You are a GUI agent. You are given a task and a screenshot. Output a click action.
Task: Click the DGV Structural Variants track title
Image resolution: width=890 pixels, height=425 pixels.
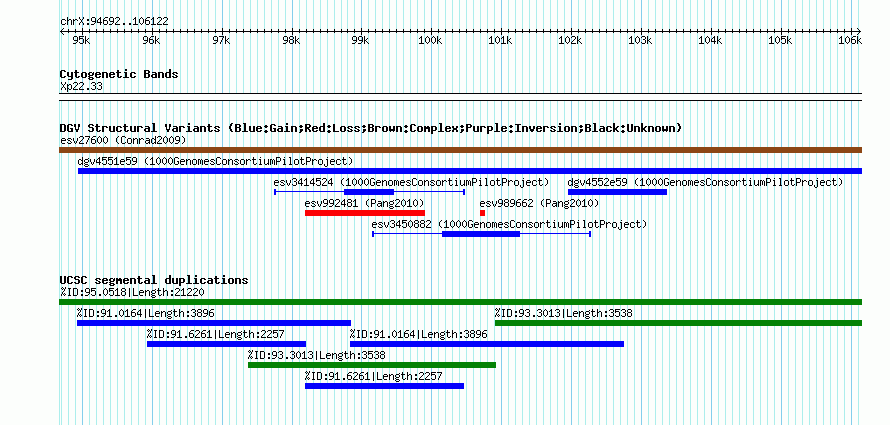click(371, 128)
